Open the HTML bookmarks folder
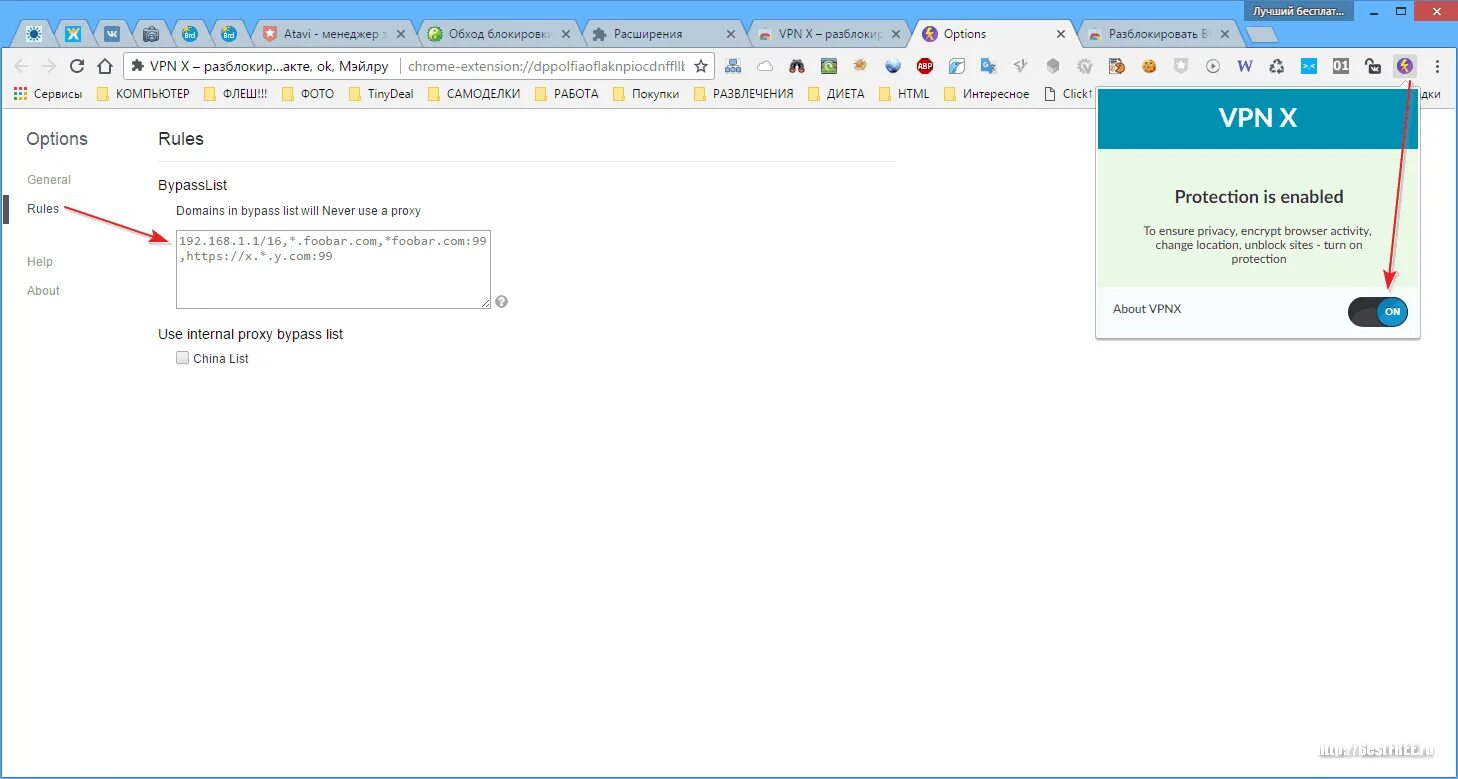The height and width of the screenshot is (779, 1458). [x=904, y=94]
